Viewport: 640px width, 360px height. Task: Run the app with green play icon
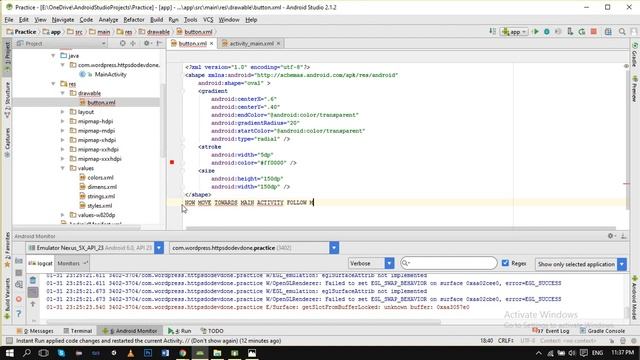[x=536, y=31]
